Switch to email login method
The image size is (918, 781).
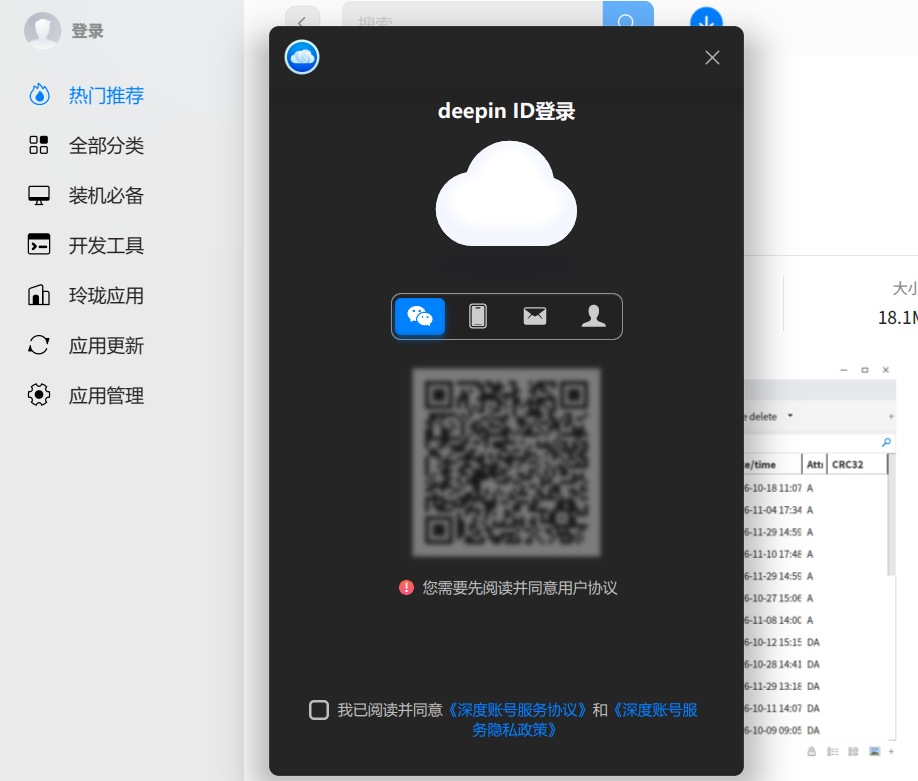[535, 316]
